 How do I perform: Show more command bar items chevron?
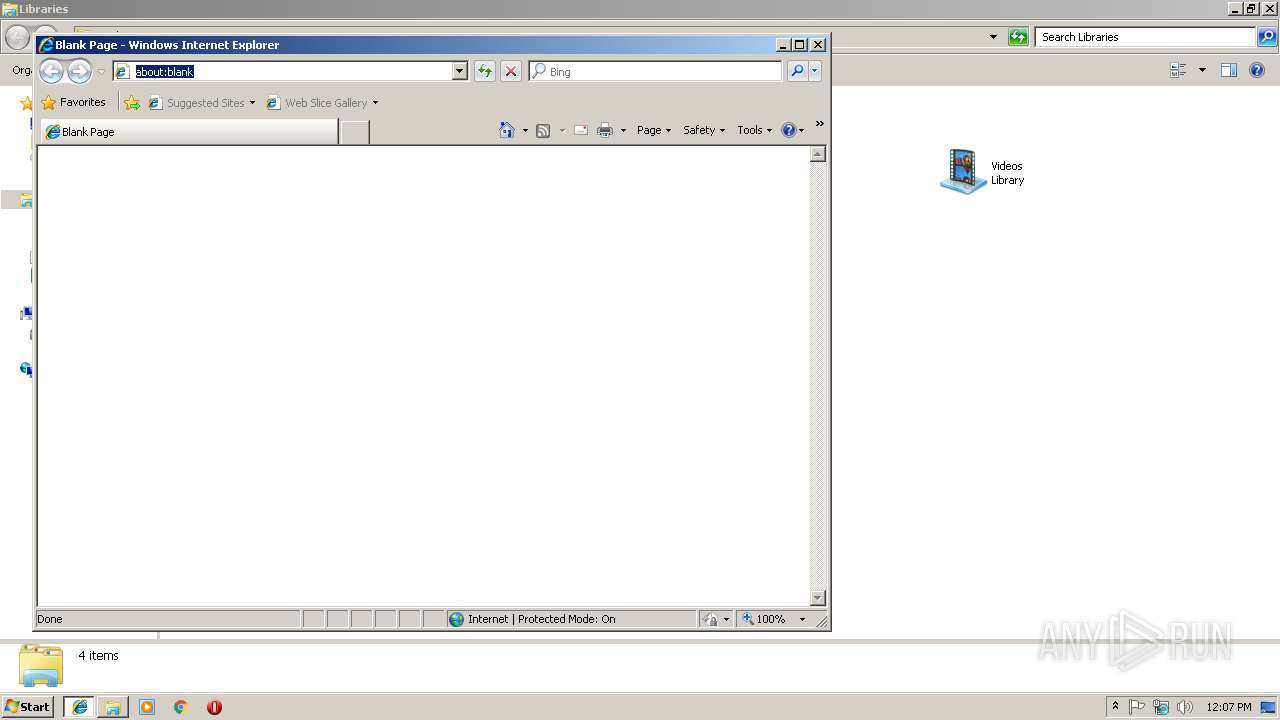[819, 124]
